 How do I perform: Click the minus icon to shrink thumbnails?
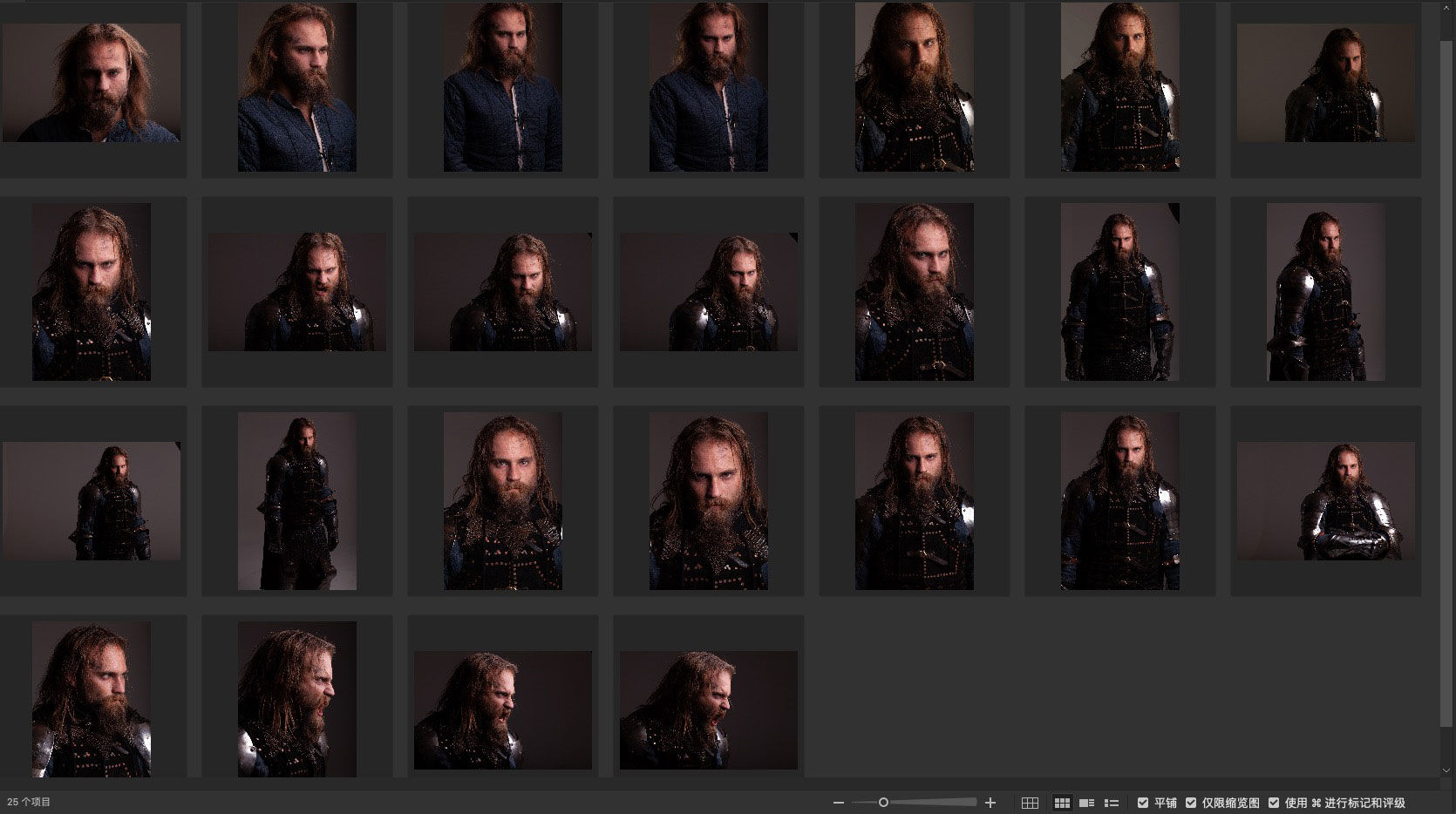(x=838, y=803)
